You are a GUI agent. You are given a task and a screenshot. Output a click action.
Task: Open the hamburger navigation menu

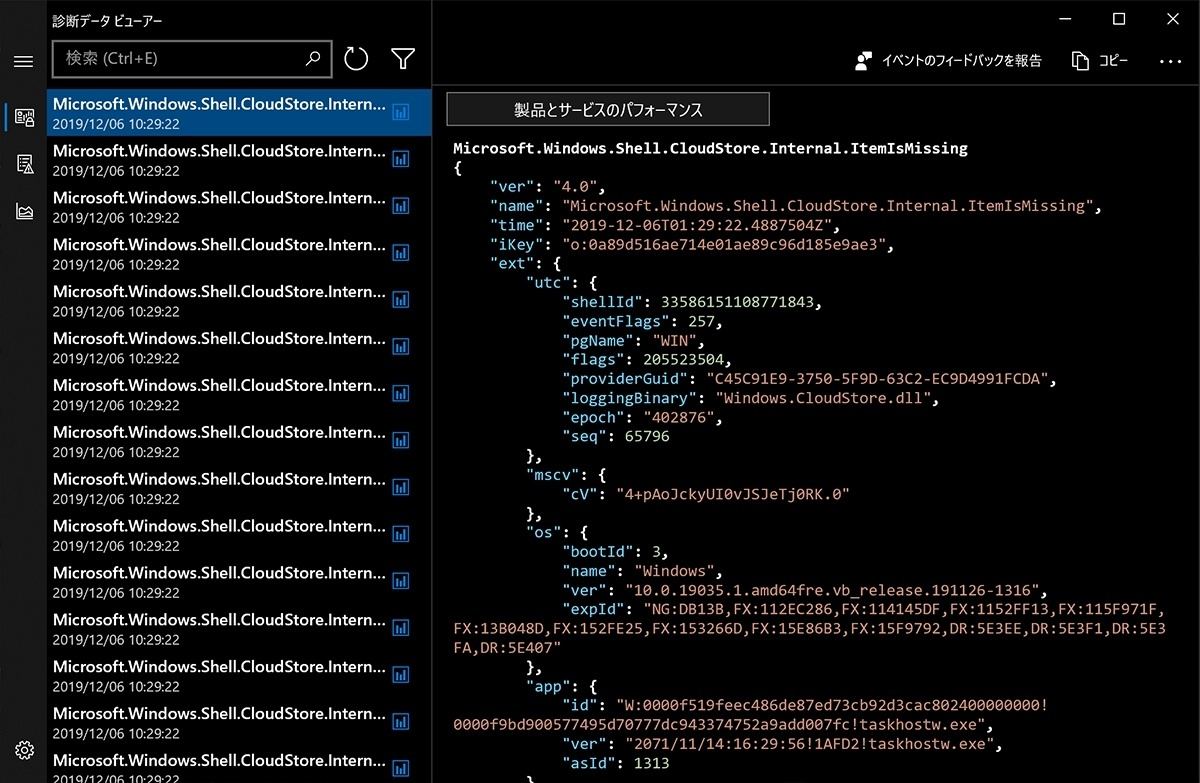pos(23,61)
